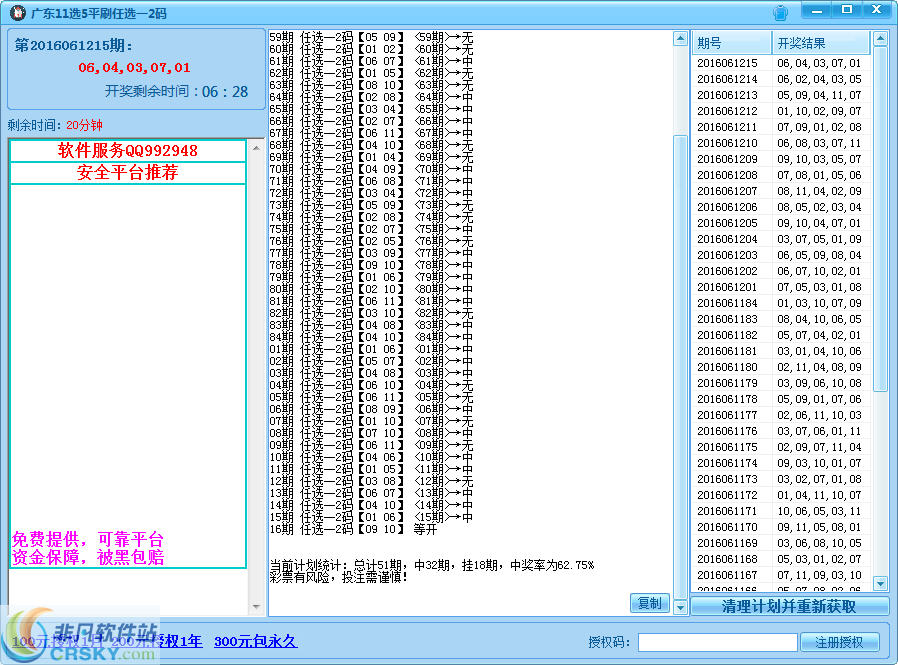
Task: Click scroll-up arrow of plan list
Action: 680,38
